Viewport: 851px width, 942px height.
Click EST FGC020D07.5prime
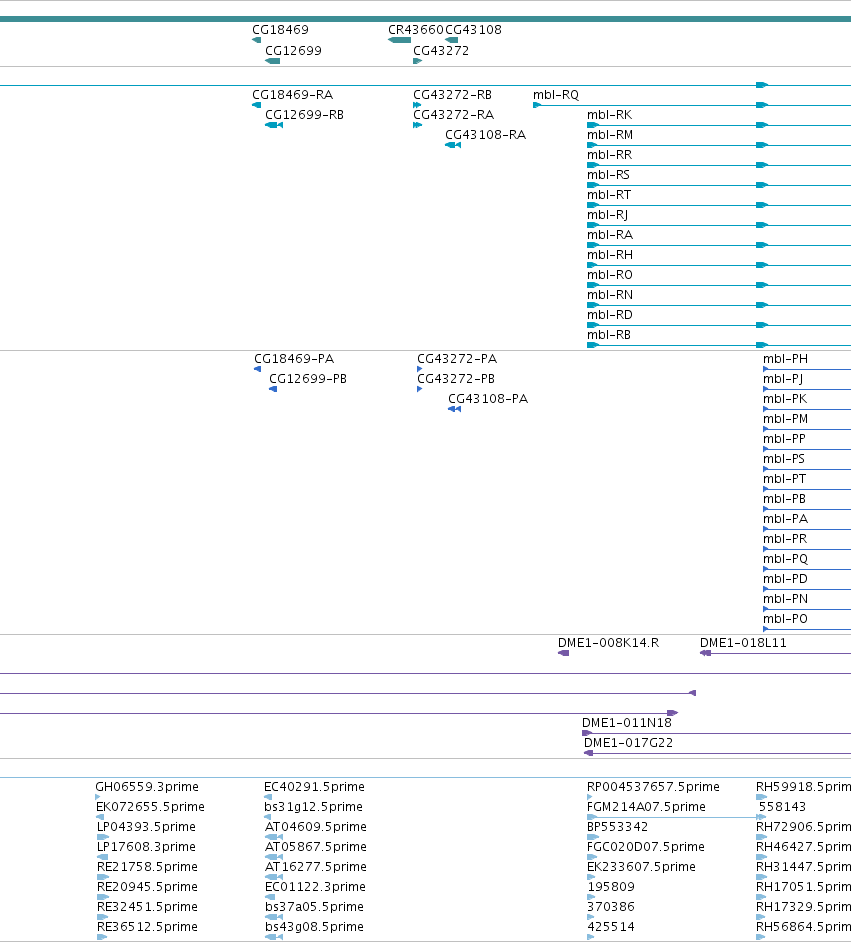[646, 847]
